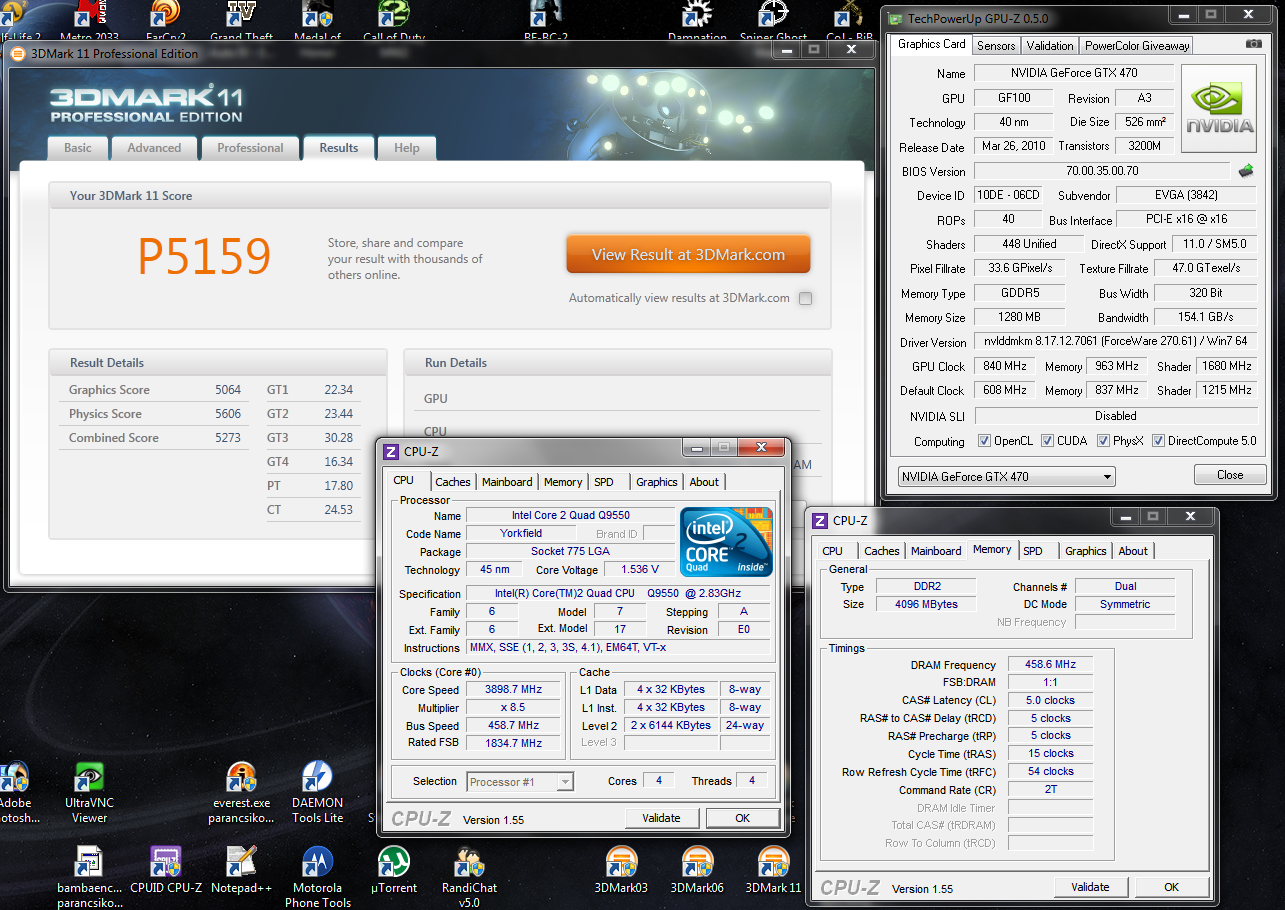Click the Memory Size value 1280 MB

pos(1020,317)
